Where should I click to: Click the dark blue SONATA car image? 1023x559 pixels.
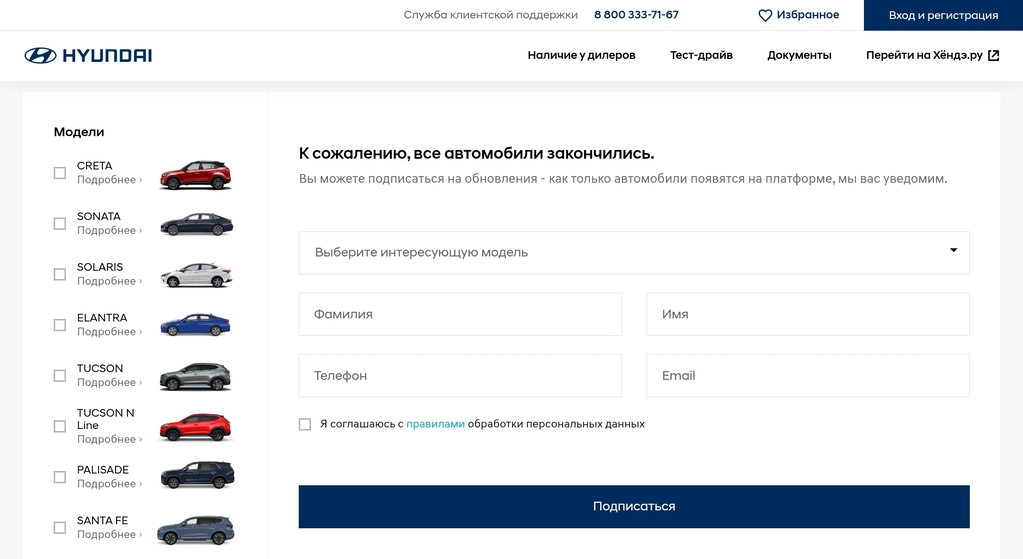click(196, 224)
